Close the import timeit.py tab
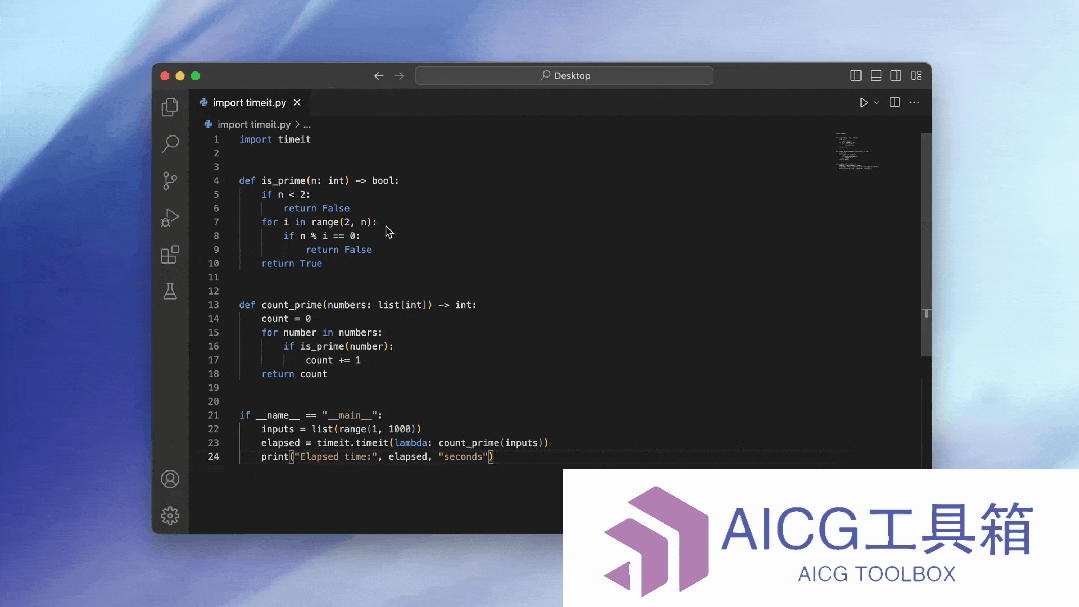The image size is (1079, 607). 297,103
